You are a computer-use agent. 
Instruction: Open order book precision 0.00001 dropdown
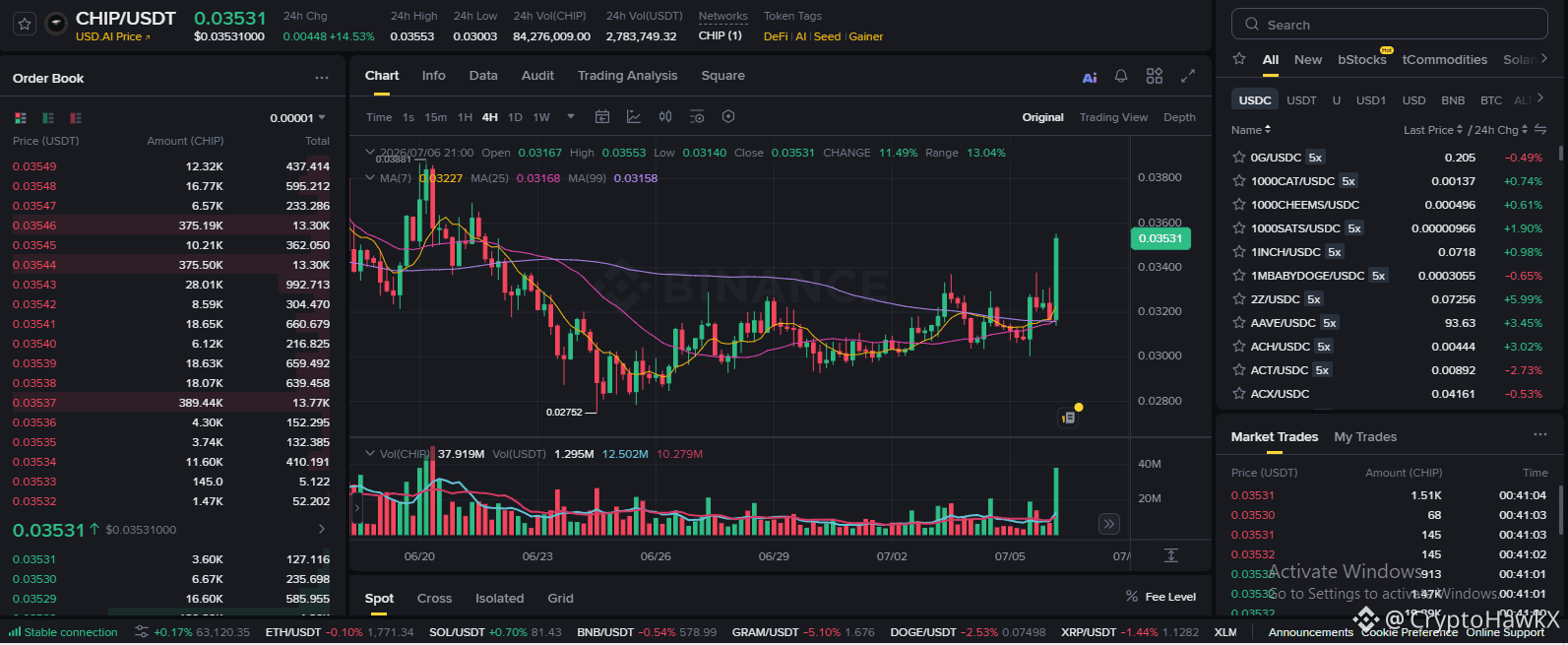point(297,118)
